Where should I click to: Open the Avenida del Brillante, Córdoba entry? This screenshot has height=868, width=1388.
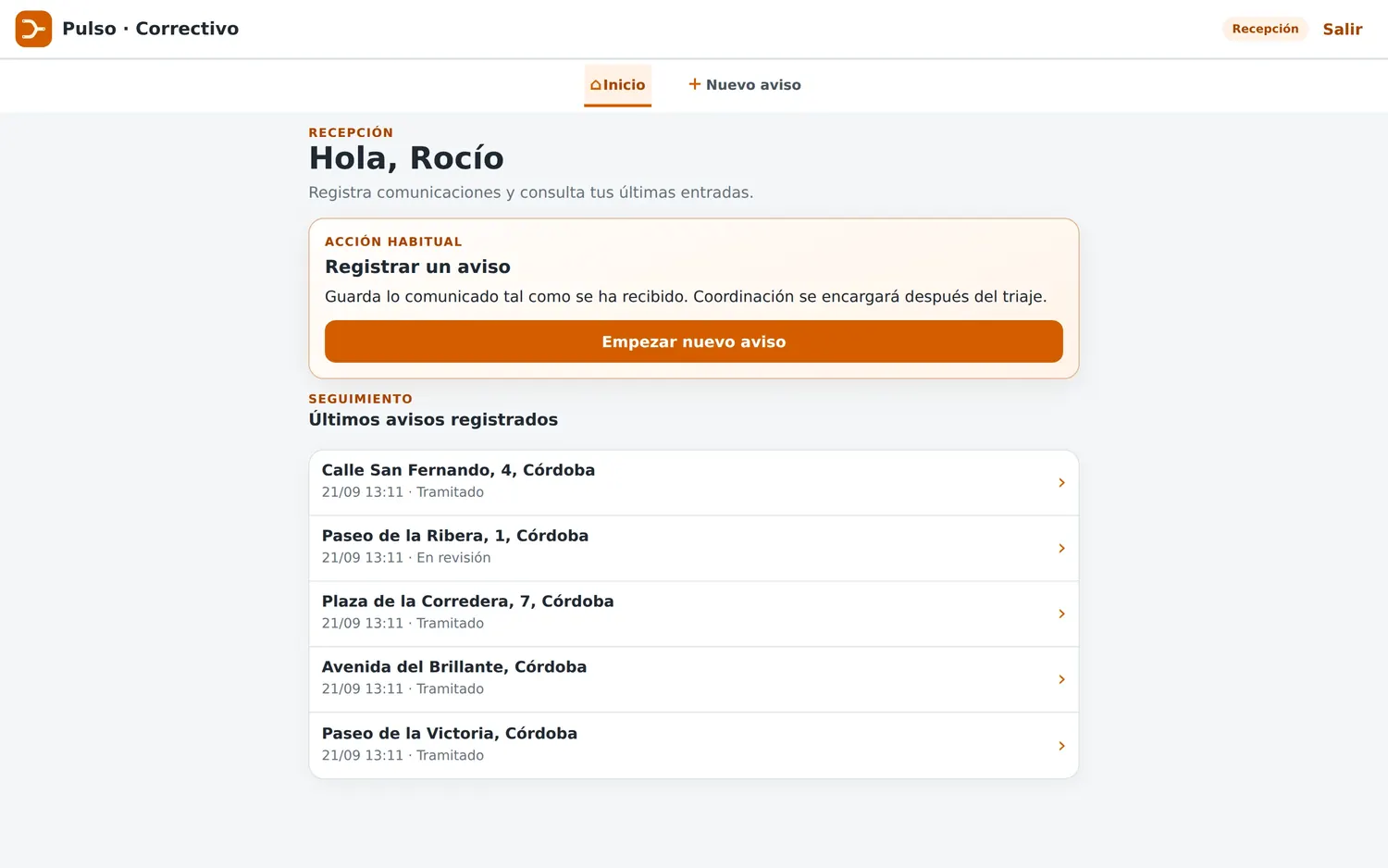(694, 680)
